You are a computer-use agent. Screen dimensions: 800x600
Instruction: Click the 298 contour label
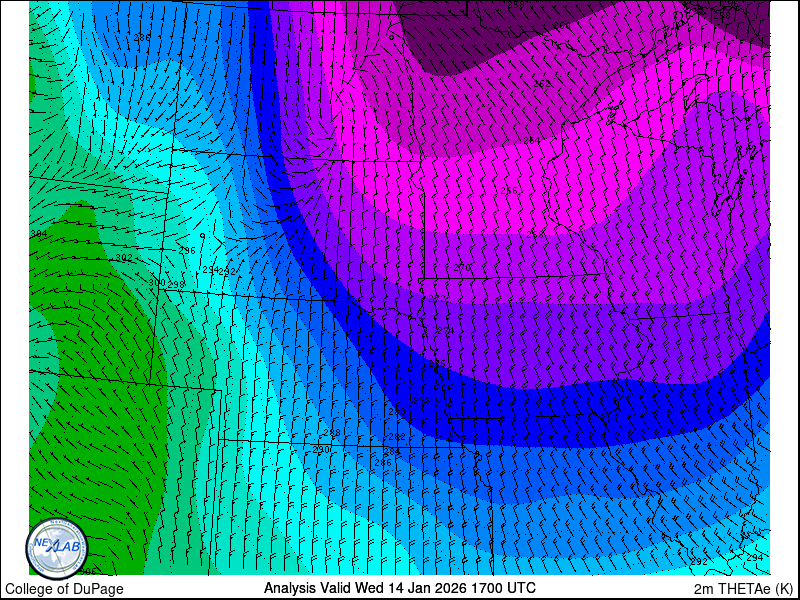click(x=176, y=284)
